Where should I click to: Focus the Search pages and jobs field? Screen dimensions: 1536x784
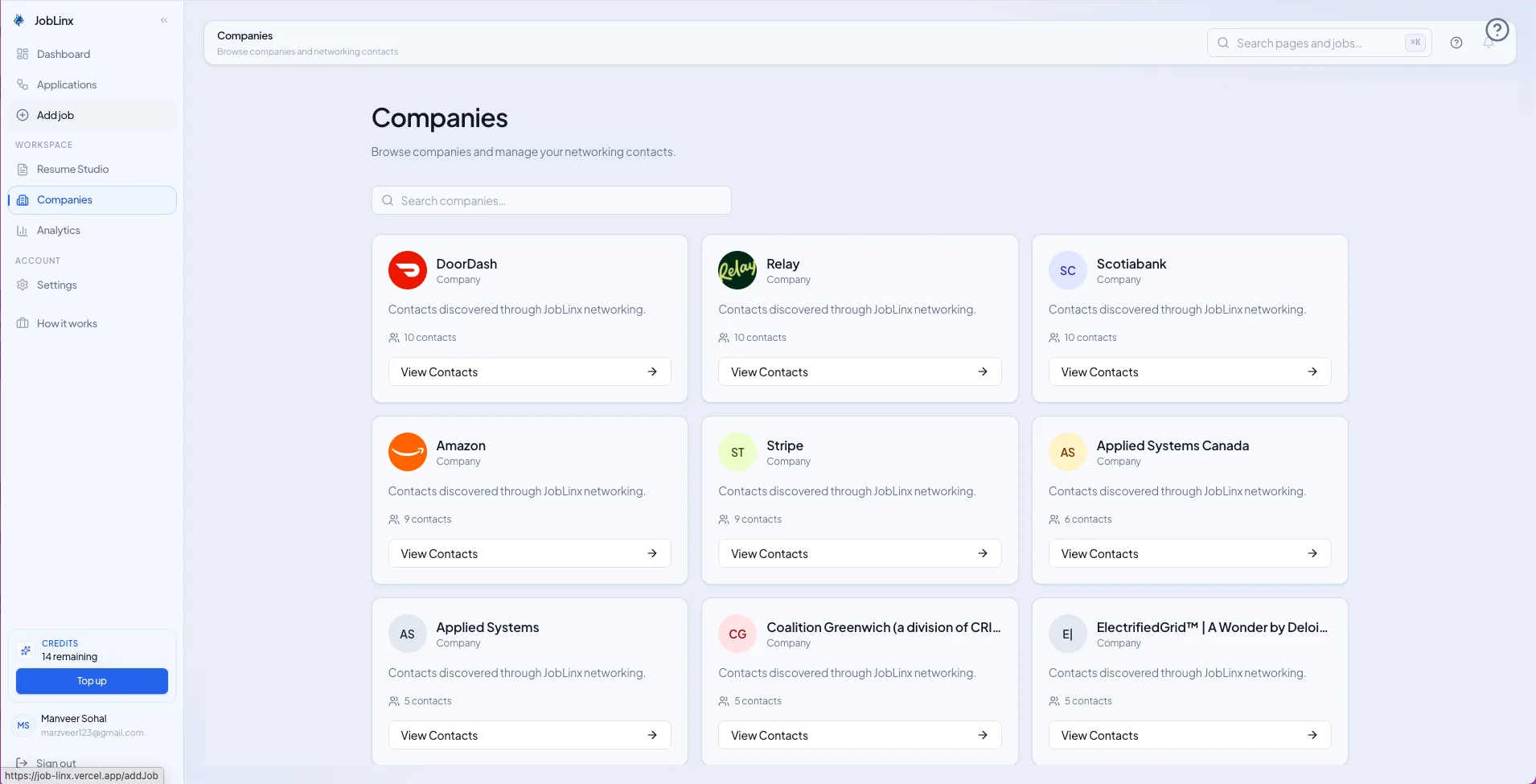point(1319,43)
